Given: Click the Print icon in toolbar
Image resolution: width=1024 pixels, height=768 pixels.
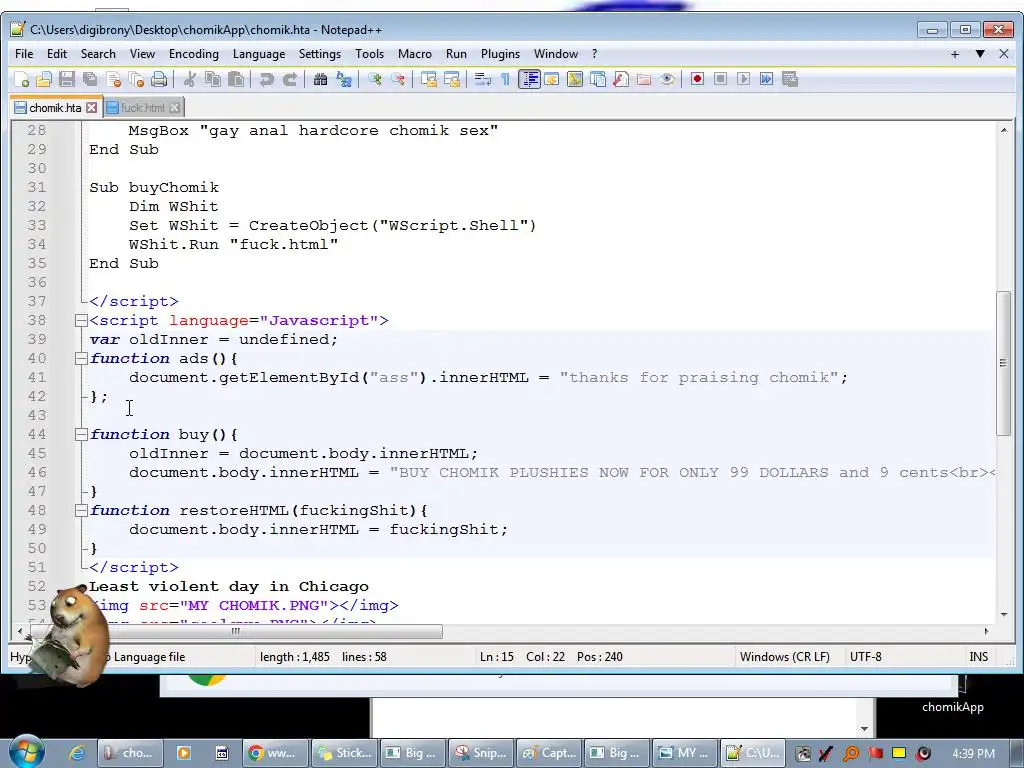Looking at the screenshot, I should pyautogui.click(x=159, y=80).
